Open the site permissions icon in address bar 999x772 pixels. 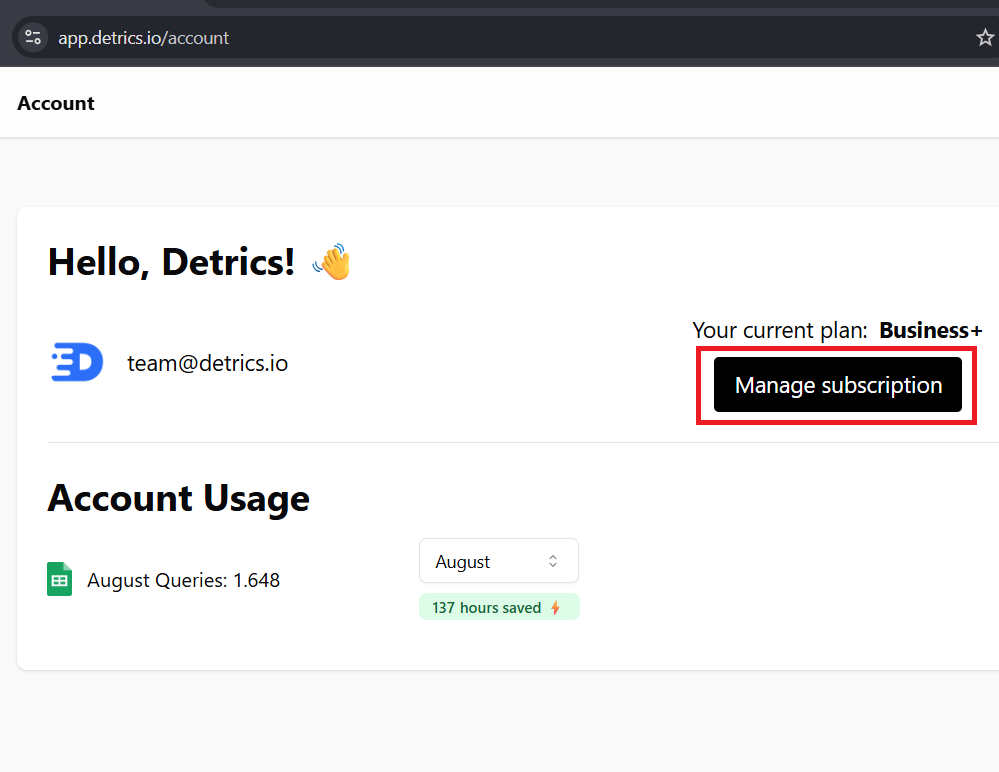tap(32, 37)
